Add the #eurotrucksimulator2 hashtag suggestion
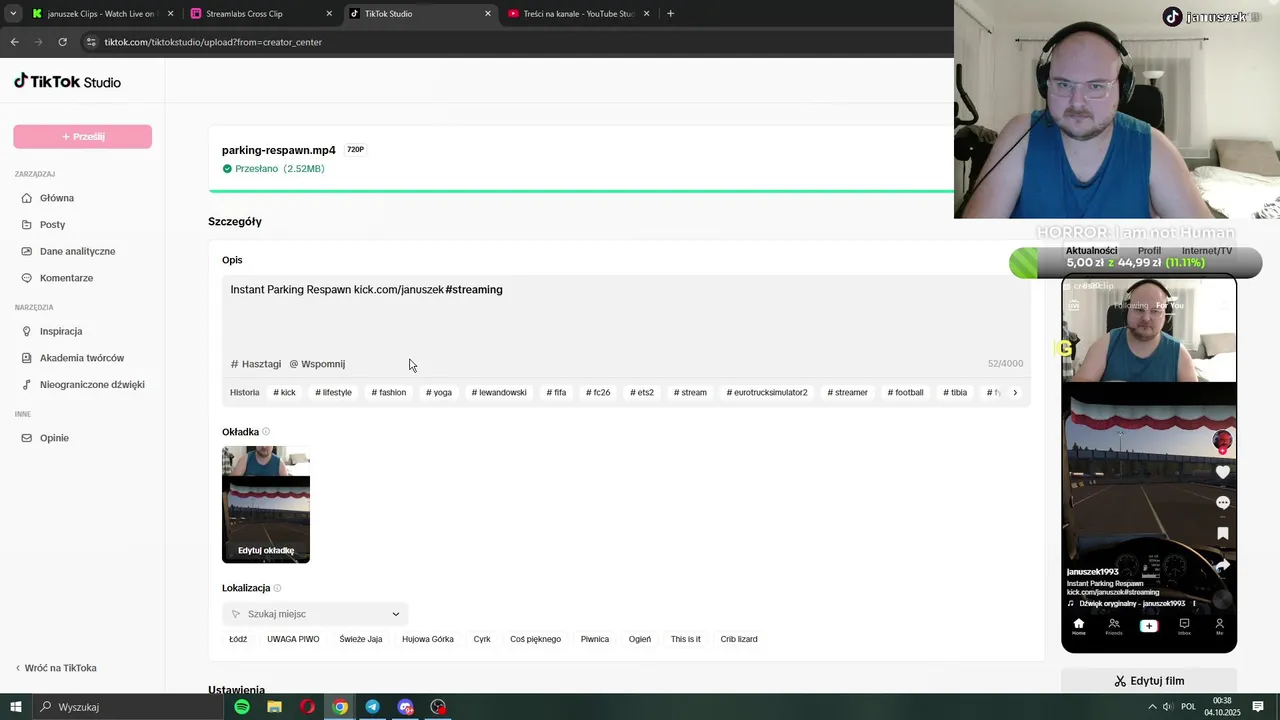 click(x=767, y=393)
